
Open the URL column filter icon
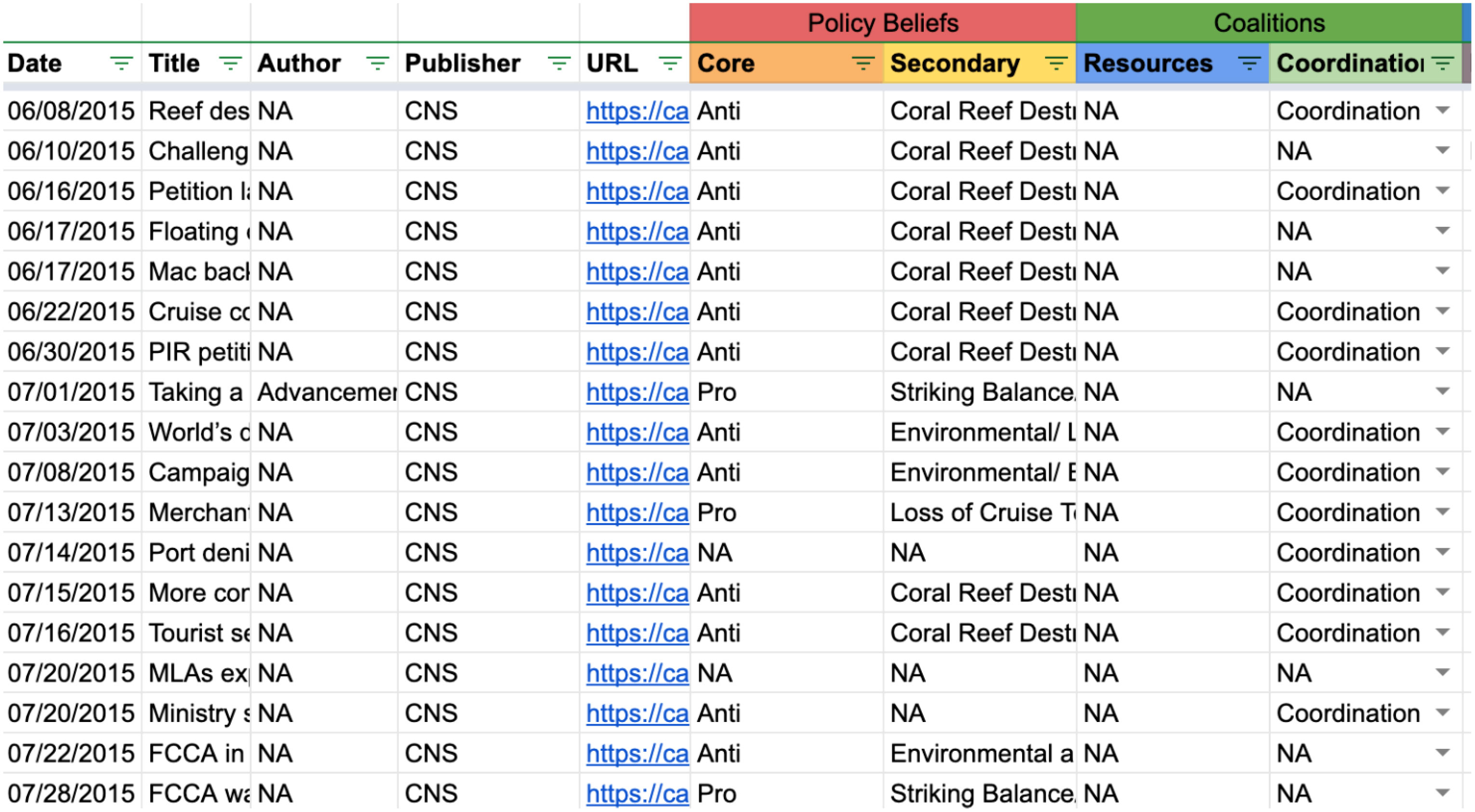tap(669, 63)
